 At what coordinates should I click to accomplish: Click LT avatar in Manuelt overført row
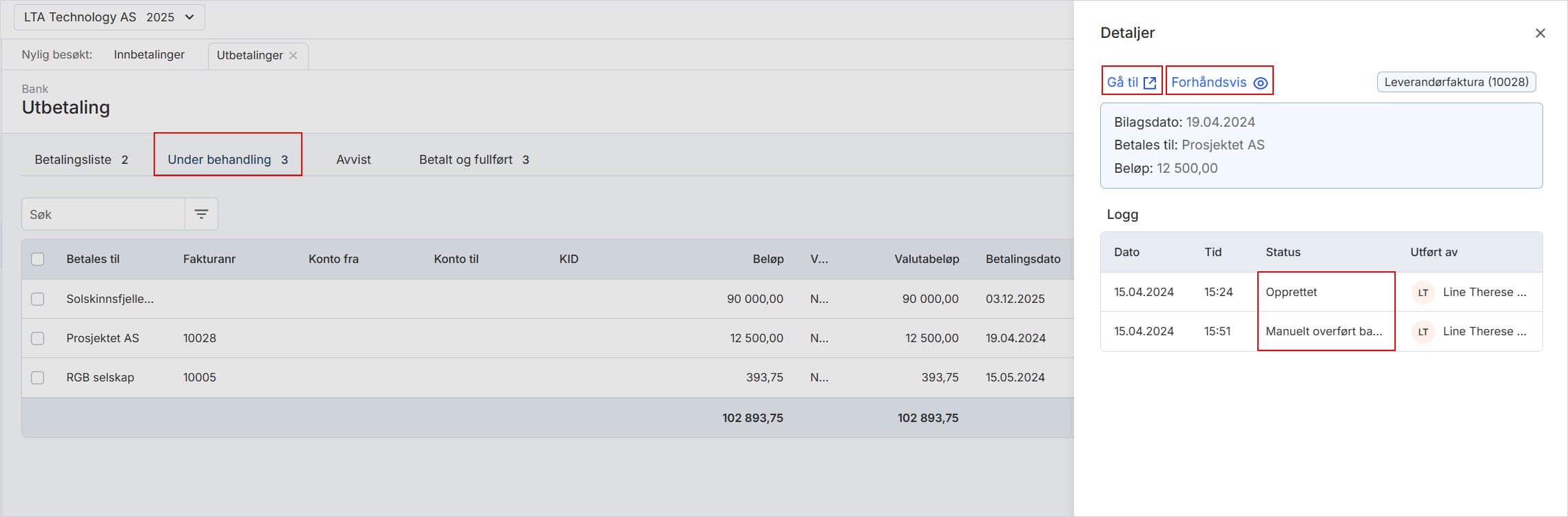tap(1423, 332)
